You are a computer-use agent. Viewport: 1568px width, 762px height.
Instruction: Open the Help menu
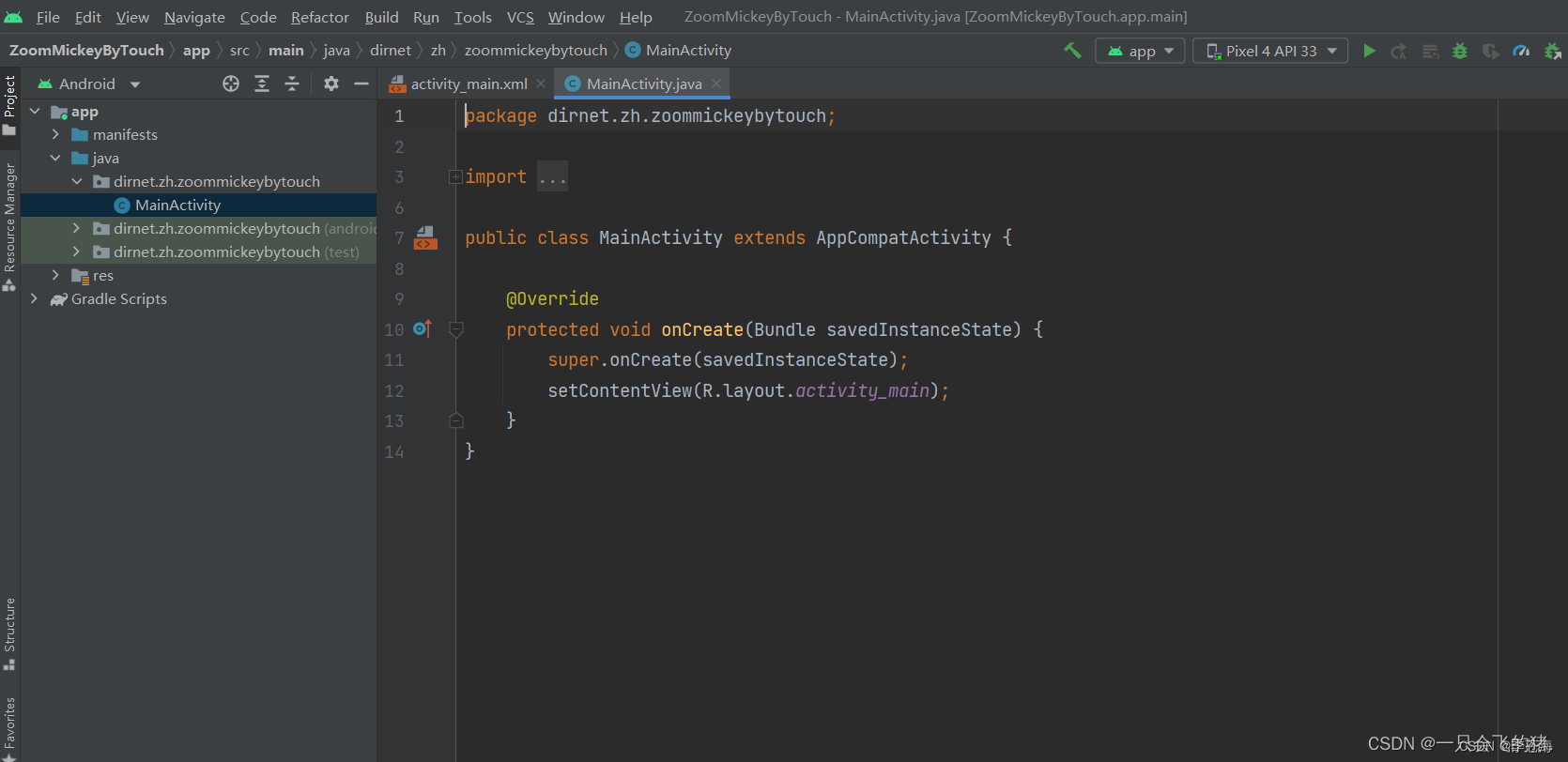(636, 17)
